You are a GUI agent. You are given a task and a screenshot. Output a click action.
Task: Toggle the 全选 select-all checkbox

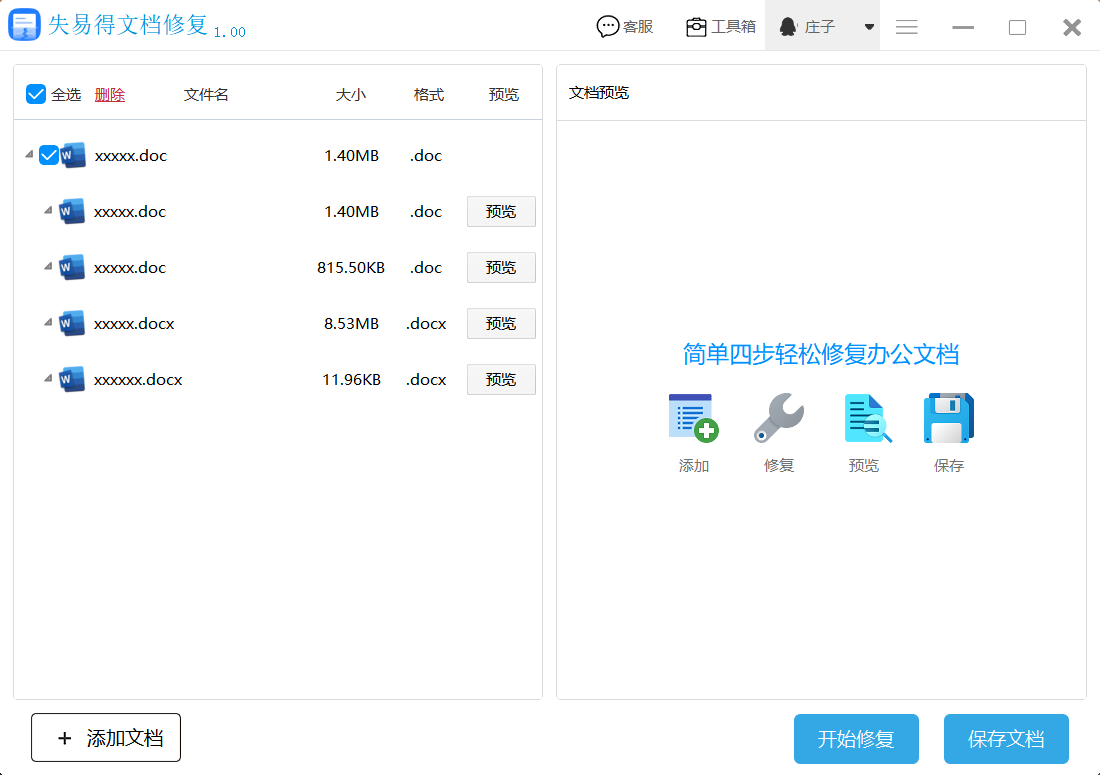pos(36,94)
